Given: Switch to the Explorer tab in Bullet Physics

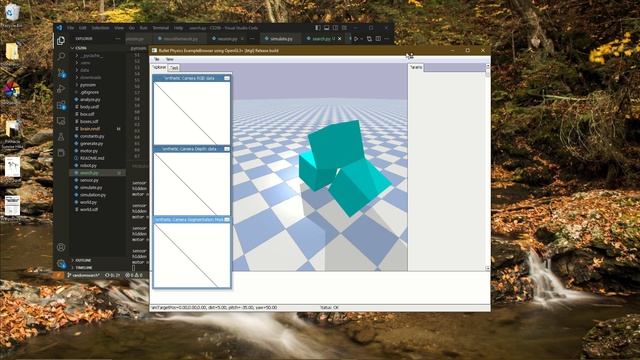Looking at the screenshot, I should click(x=159, y=67).
